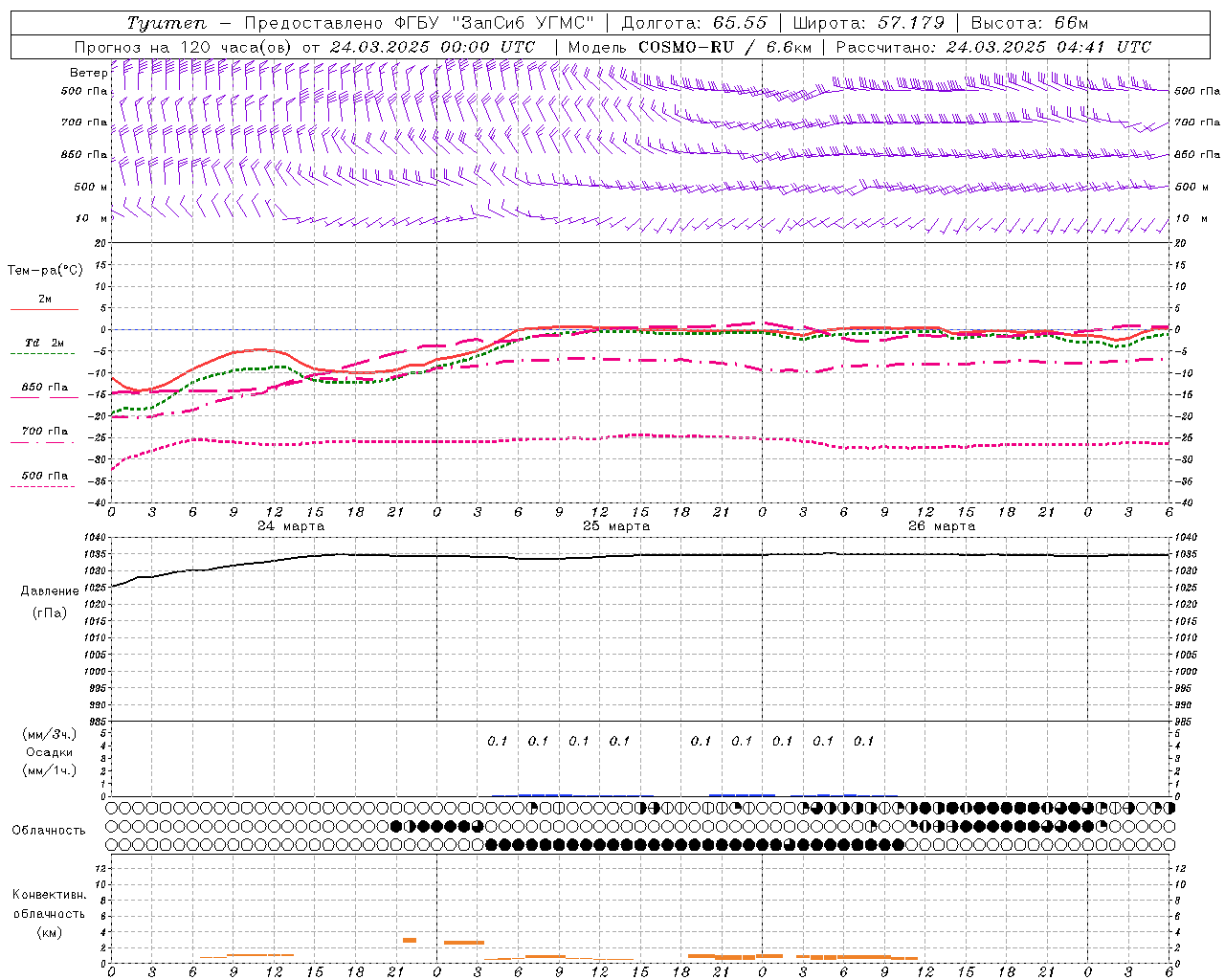This screenshot has width=1225, height=980.
Task: Click the 26 марта date label
Action: (942, 526)
